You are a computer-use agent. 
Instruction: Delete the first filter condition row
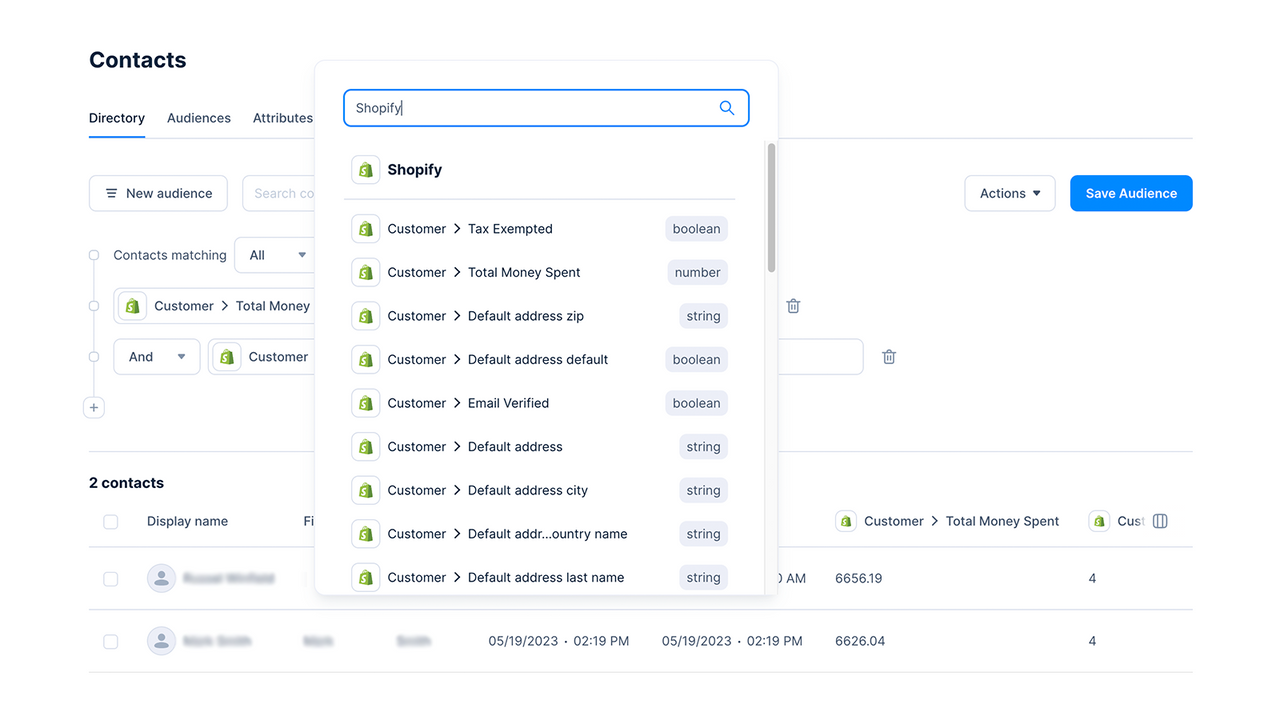[x=793, y=306]
